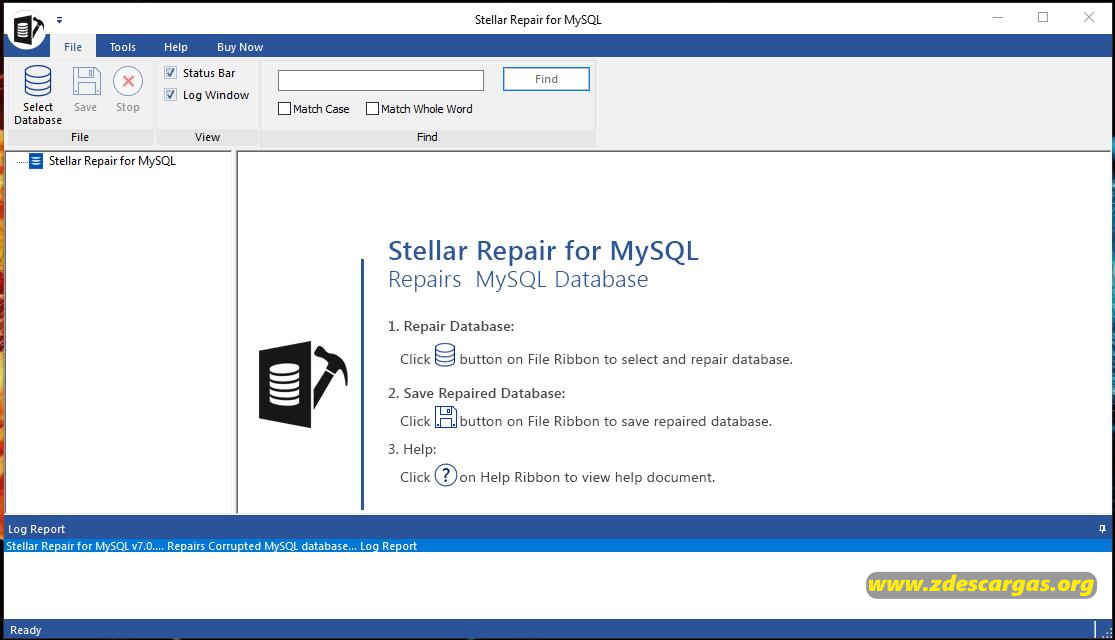The width and height of the screenshot is (1115, 640).
Task: Minimize the Stellar Repair window
Action: (x=998, y=17)
